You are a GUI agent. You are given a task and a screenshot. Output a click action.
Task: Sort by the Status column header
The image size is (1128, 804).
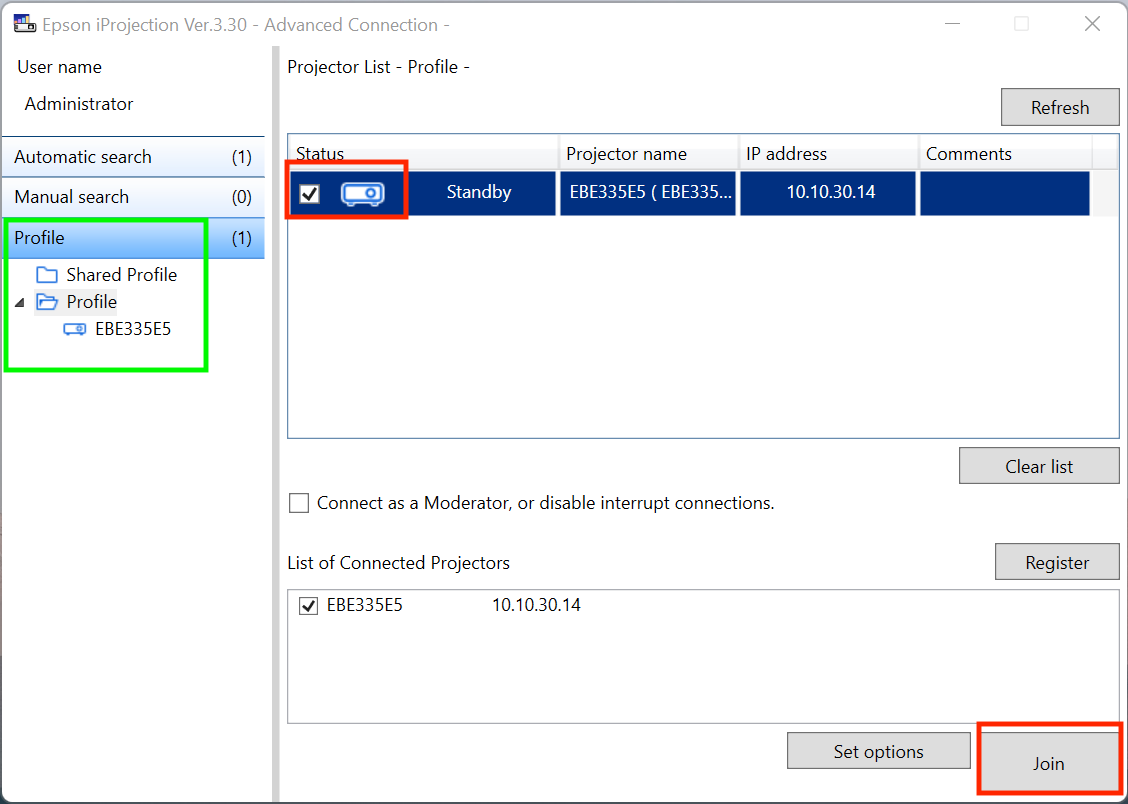tap(423, 154)
